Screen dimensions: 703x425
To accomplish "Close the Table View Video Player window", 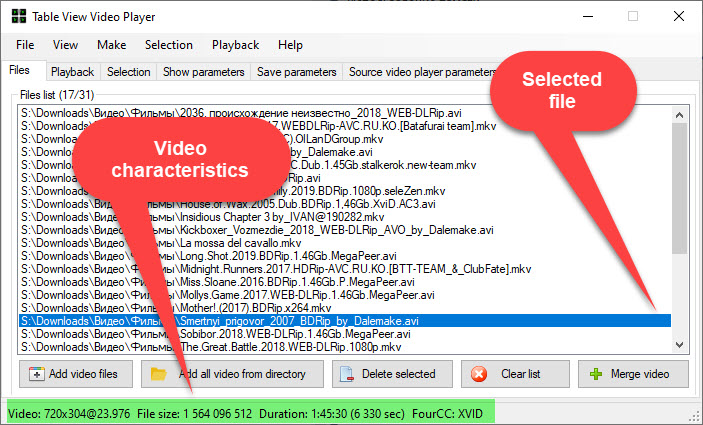I will point(679,17).
